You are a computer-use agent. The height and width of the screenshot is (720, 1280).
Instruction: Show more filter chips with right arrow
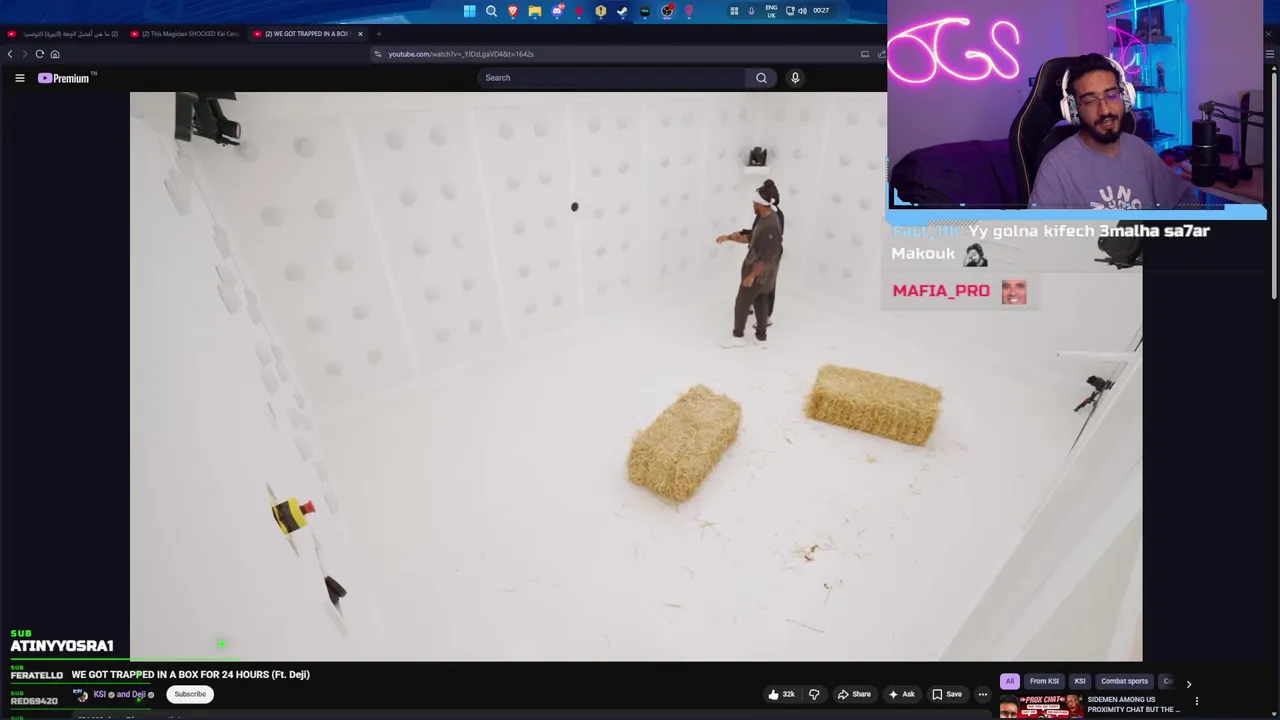point(1189,684)
